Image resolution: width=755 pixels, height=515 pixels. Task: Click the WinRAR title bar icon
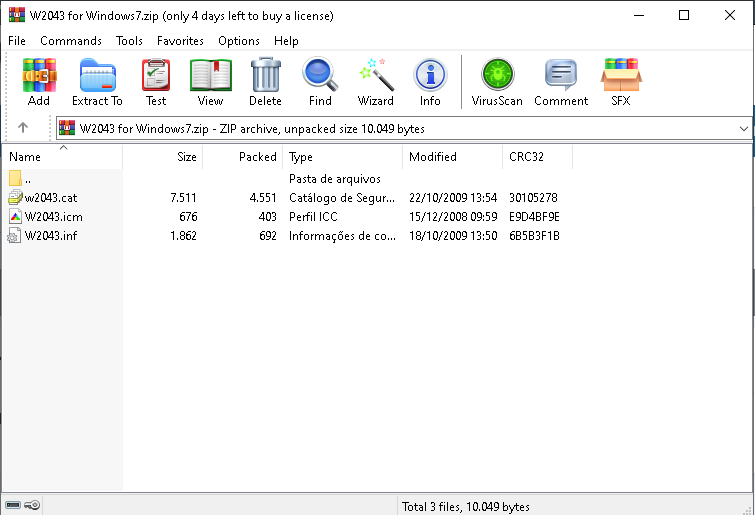pyautogui.click(x=16, y=15)
